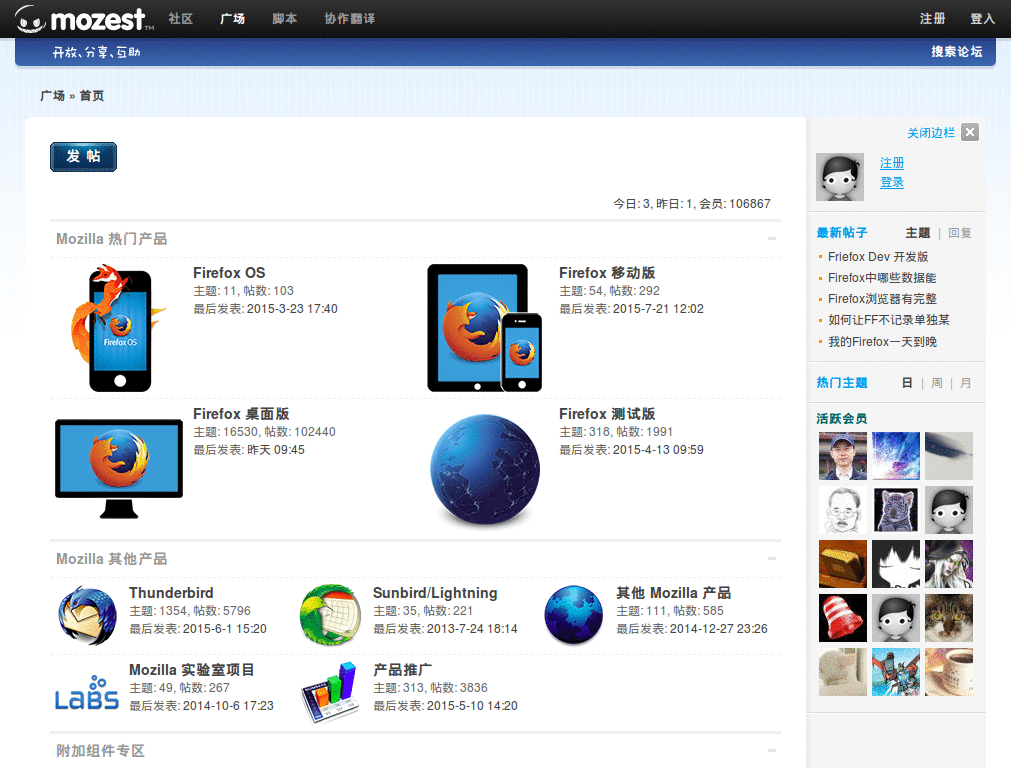
Task: Open the cat photo member avatar
Action: pos(949,618)
